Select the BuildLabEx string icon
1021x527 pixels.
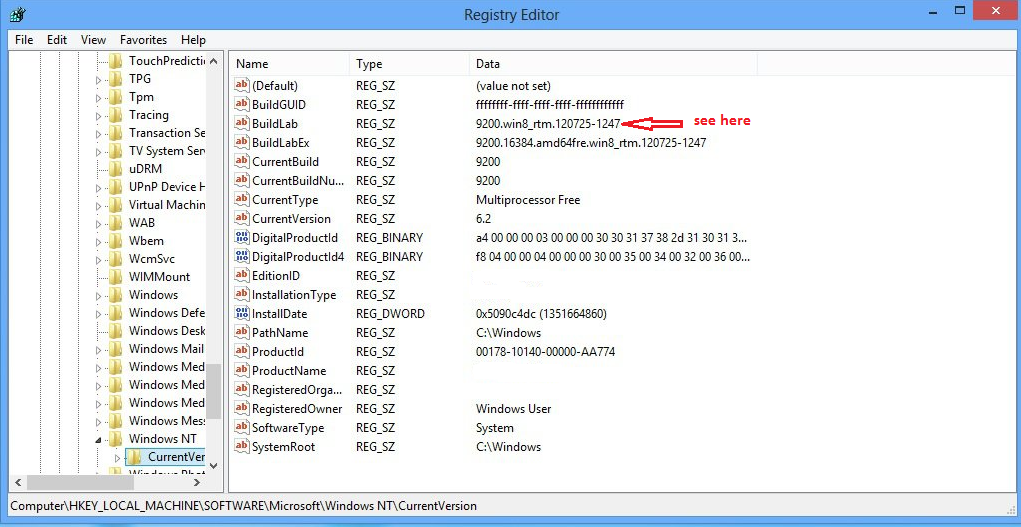coord(242,142)
